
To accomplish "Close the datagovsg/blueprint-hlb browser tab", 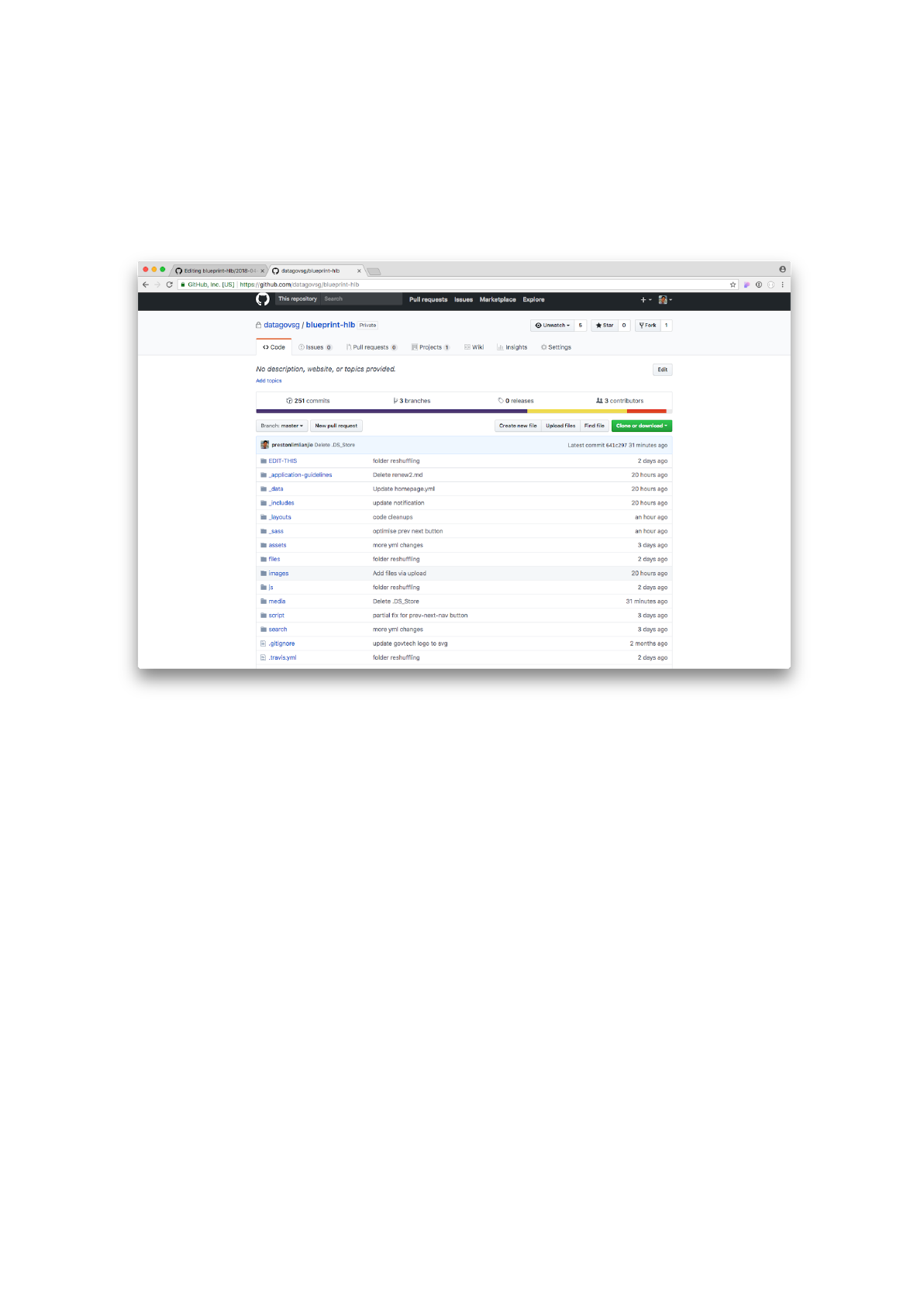I will 359,271.
